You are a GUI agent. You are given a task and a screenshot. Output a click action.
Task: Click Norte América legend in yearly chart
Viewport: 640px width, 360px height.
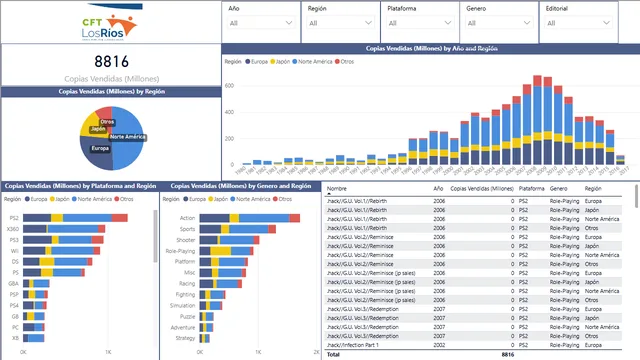(312, 62)
